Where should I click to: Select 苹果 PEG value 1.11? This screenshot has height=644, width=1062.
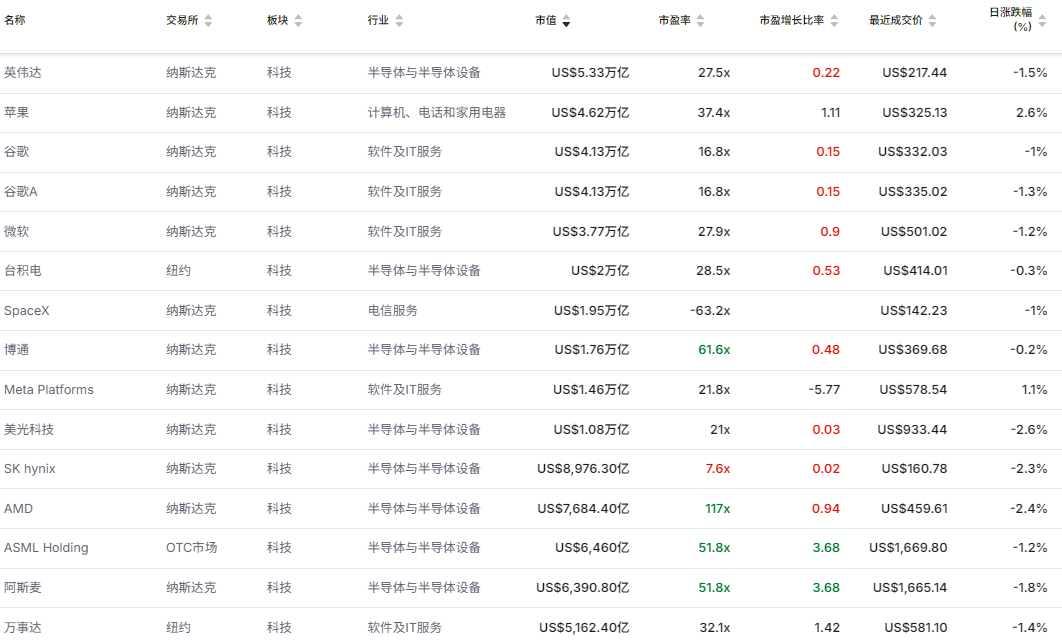click(x=831, y=112)
